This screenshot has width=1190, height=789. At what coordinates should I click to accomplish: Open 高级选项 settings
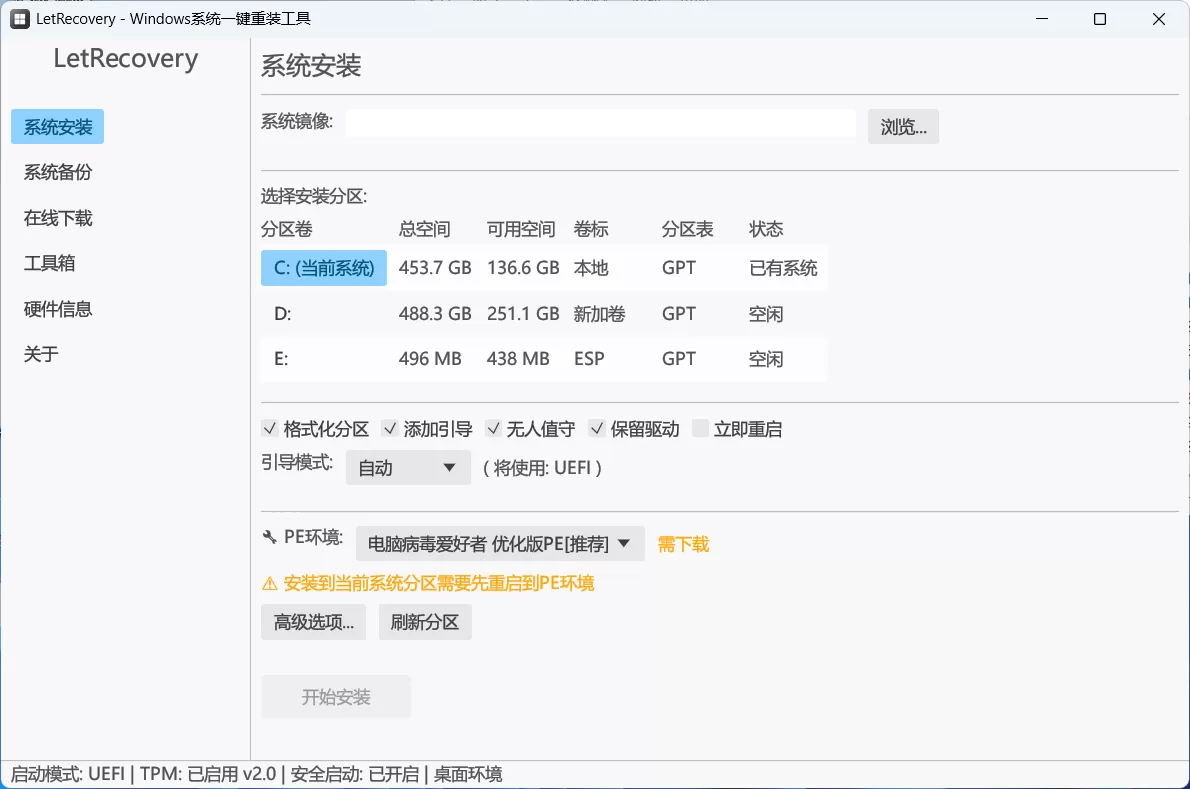[313, 621]
